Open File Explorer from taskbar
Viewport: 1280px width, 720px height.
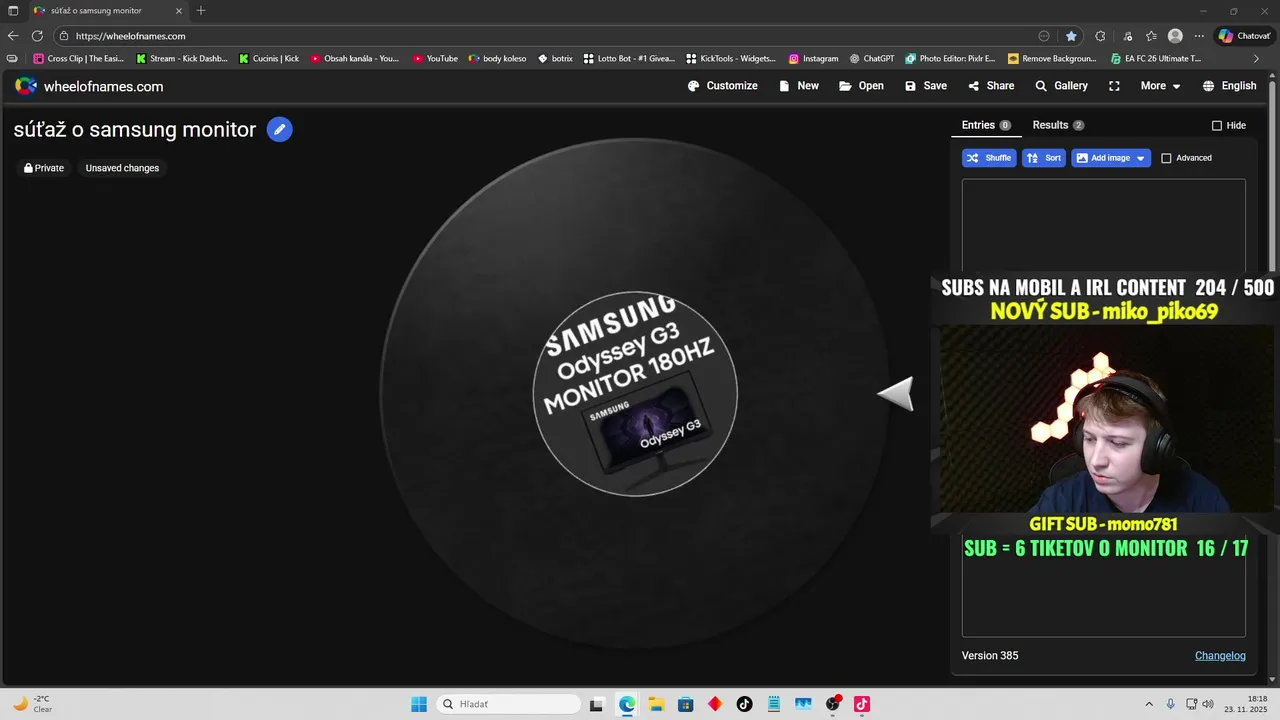pos(656,704)
